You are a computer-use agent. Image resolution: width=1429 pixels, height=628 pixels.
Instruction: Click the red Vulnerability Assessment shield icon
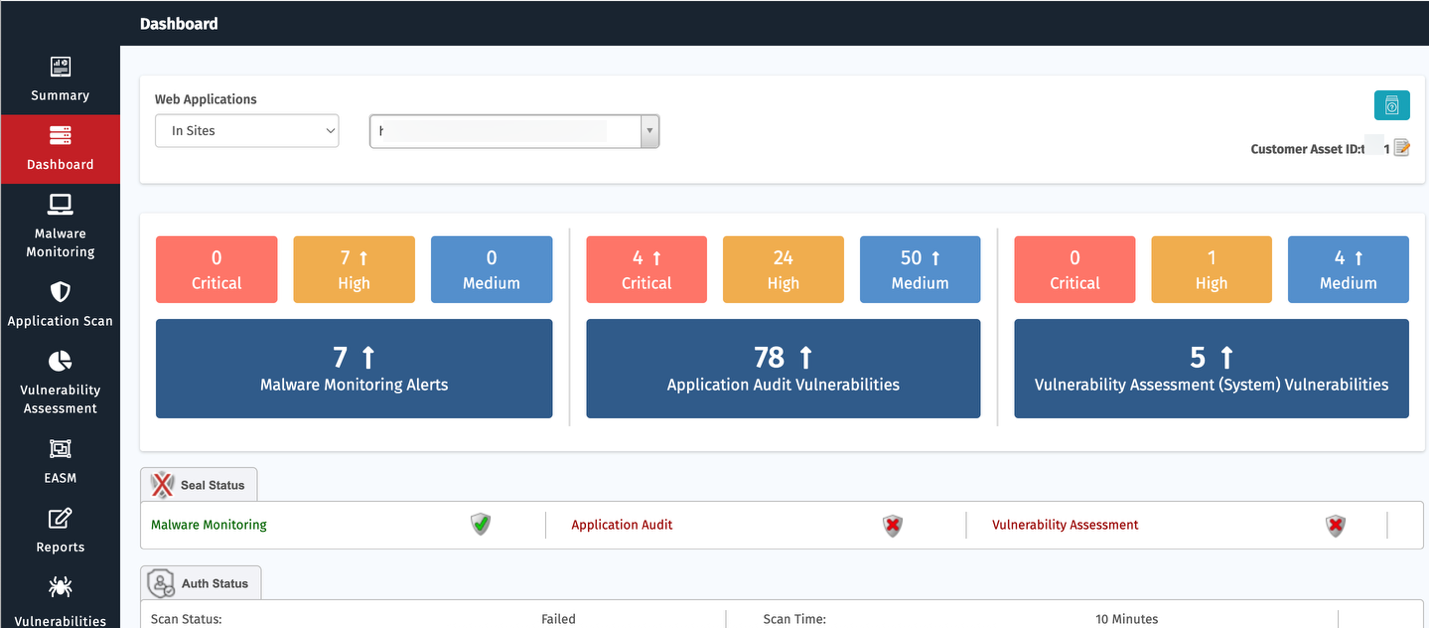[x=1335, y=525]
